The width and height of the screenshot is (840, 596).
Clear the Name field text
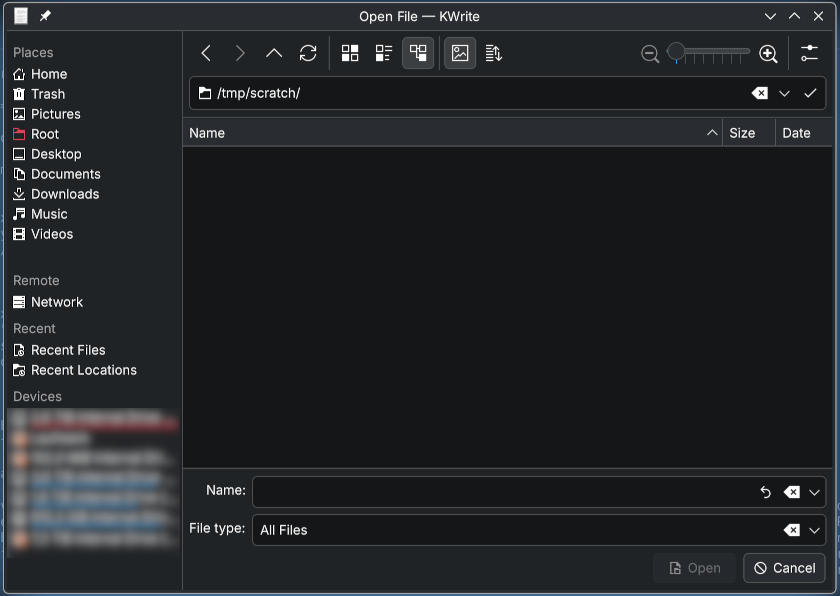pyautogui.click(x=792, y=492)
